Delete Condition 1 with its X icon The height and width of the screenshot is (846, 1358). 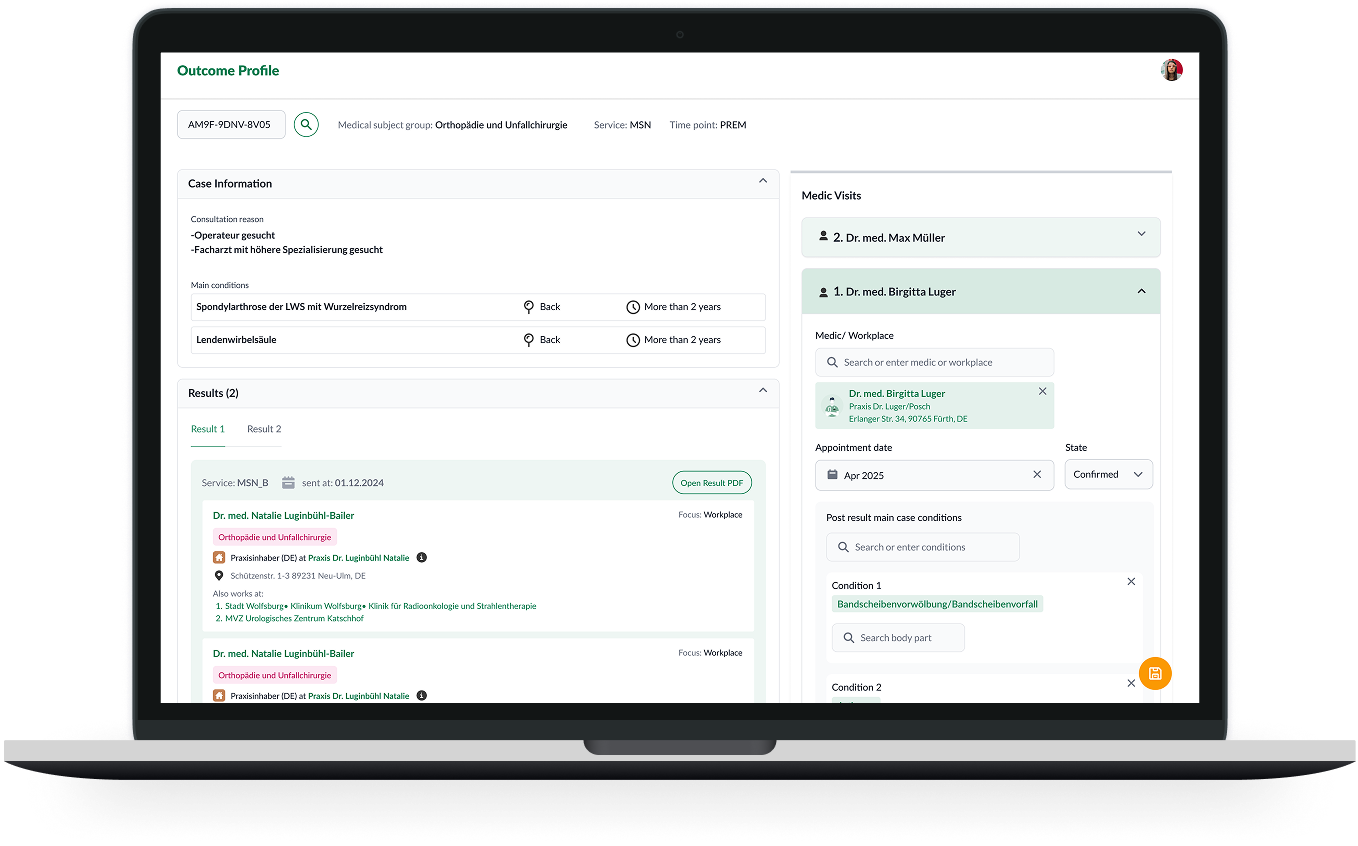1131,582
